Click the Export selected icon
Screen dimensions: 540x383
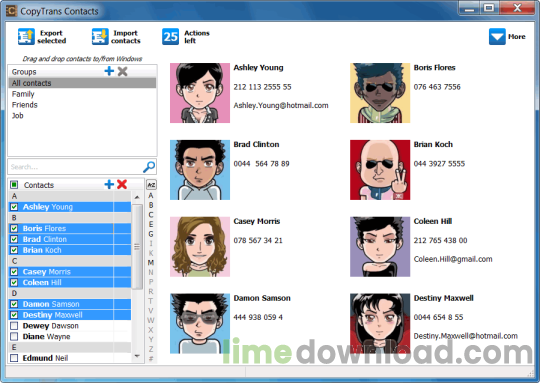(26, 37)
